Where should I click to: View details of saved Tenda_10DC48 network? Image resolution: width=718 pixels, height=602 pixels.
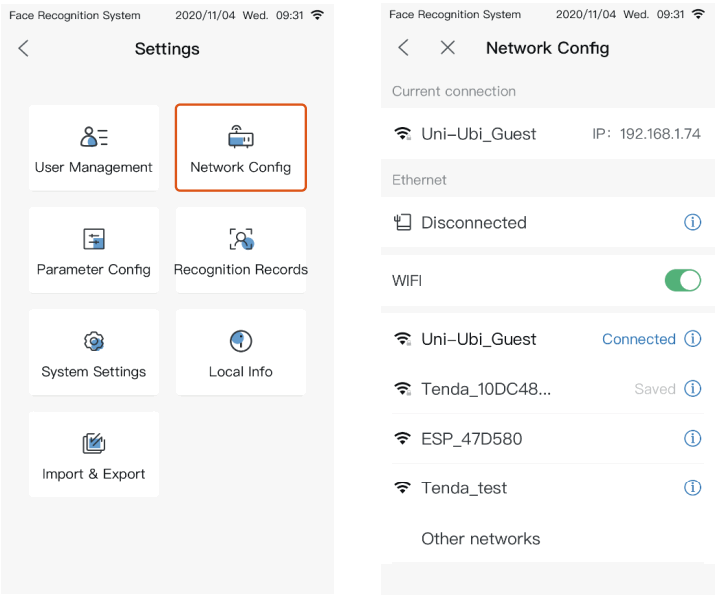[692, 389]
